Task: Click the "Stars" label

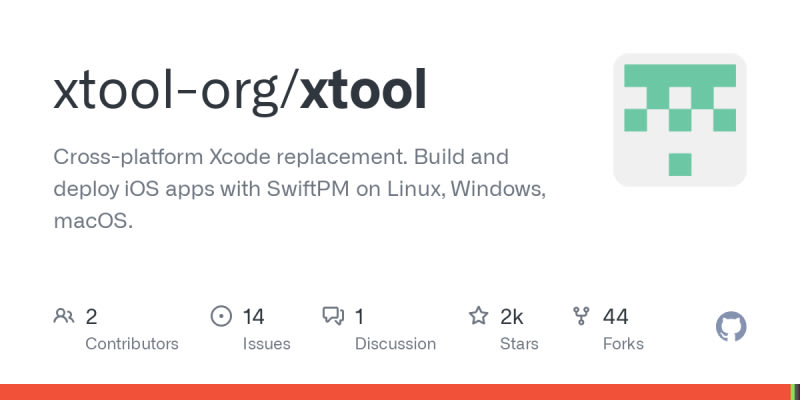Action: pyautogui.click(x=521, y=344)
